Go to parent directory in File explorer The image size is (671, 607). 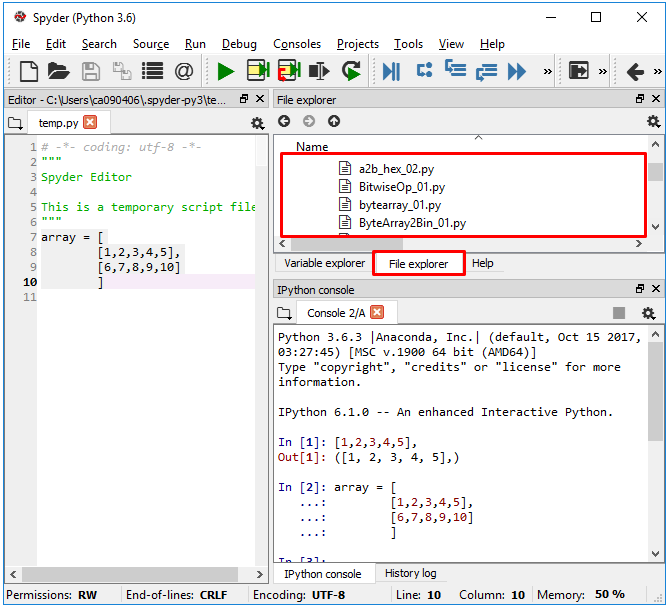pos(334,122)
